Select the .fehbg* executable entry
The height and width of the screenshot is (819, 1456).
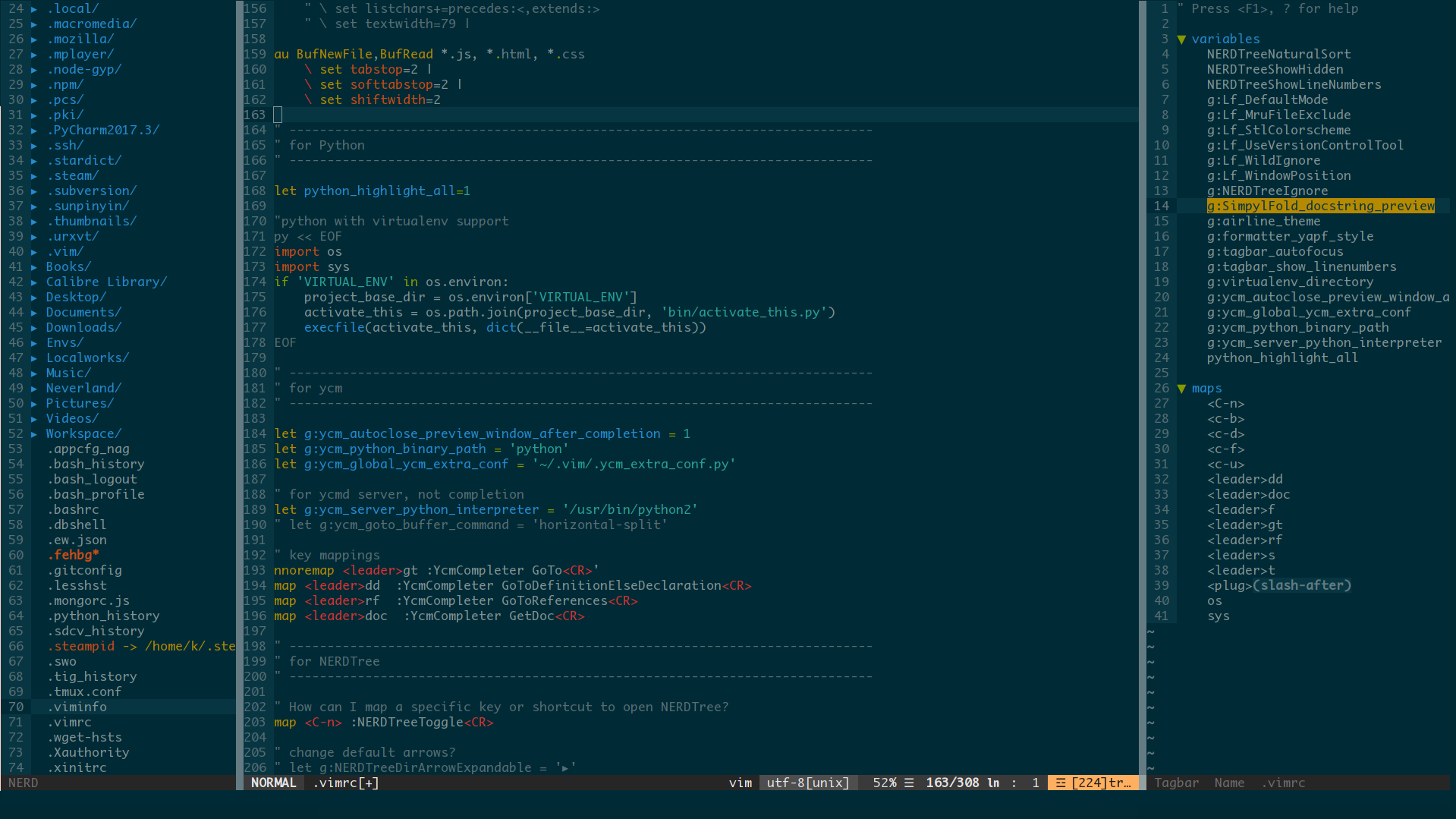click(x=73, y=555)
